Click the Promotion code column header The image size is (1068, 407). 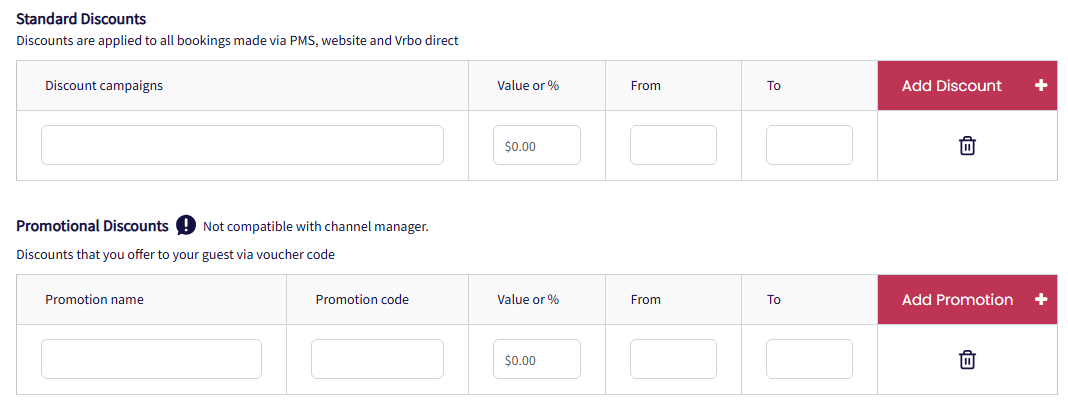coord(362,300)
